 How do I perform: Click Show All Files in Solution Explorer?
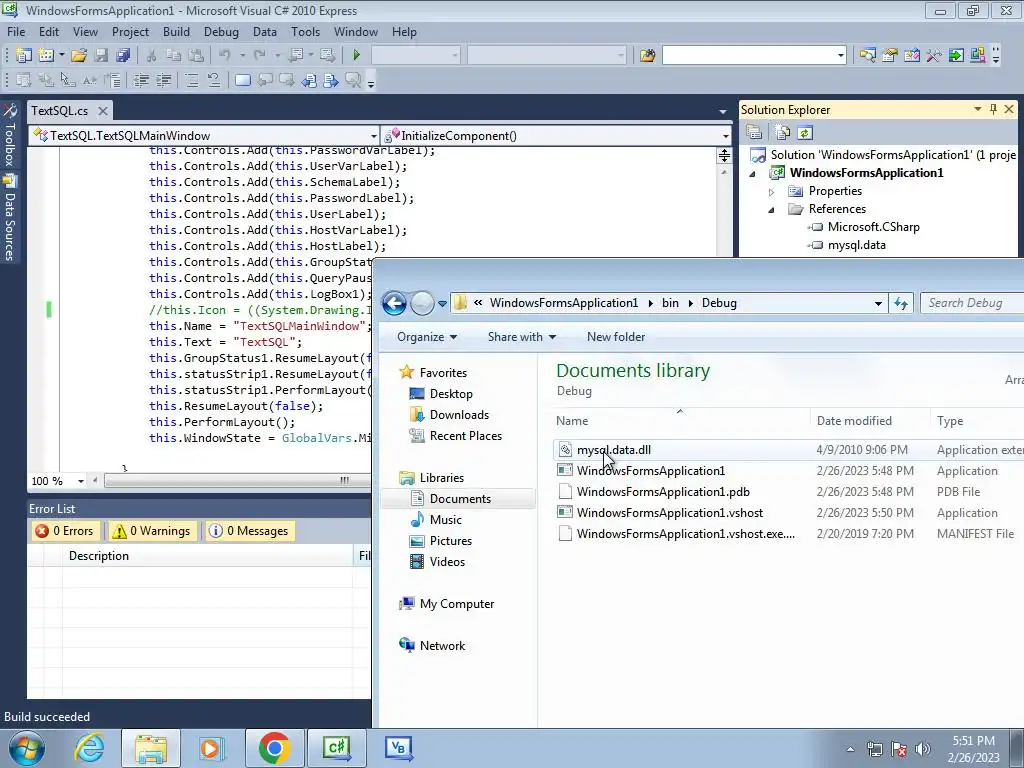click(x=782, y=133)
